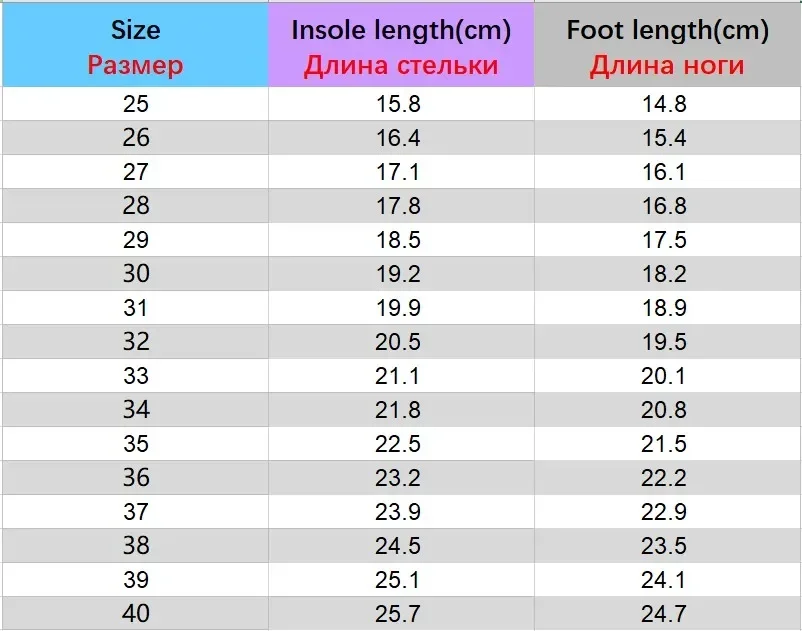The height and width of the screenshot is (631, 802).
Task: Click size 34 in the table
Action: [135, 410]
